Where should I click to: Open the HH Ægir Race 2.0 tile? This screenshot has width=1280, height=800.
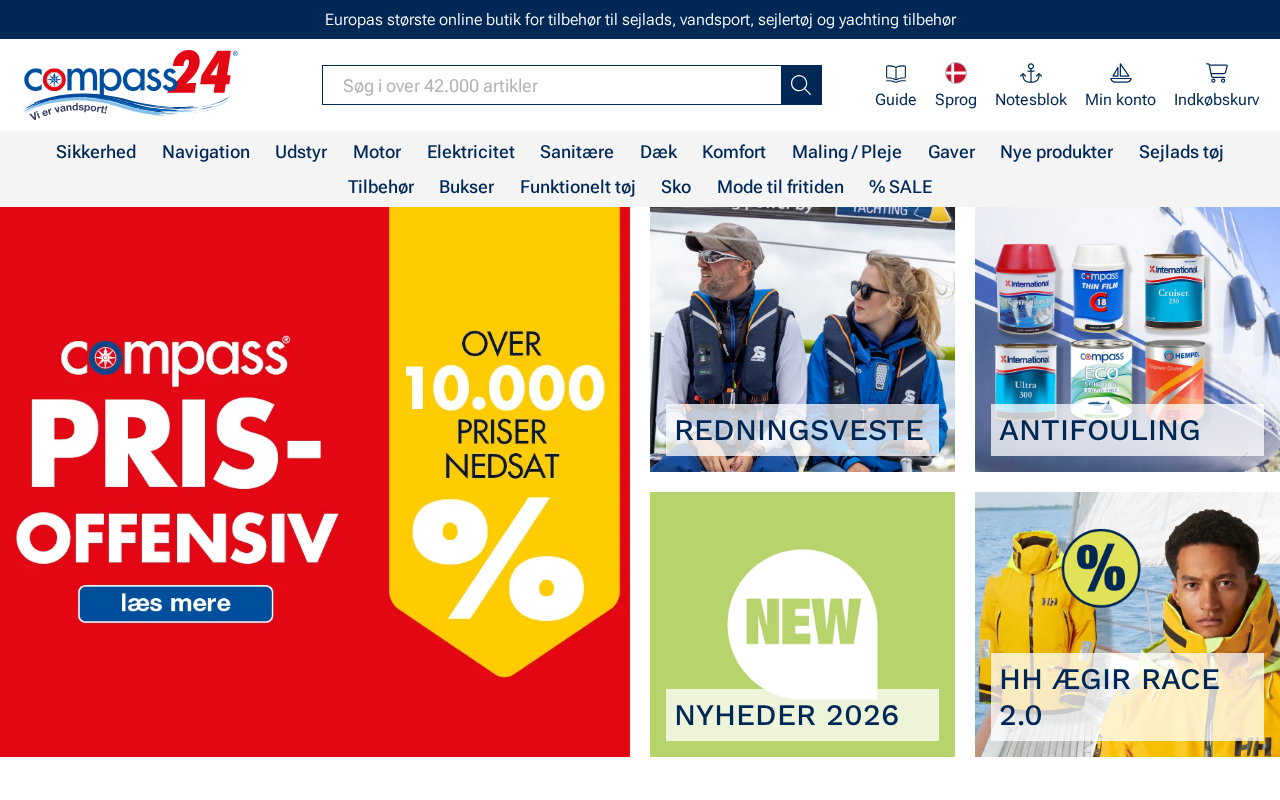pyautogui.click(x=1127, y=624)
